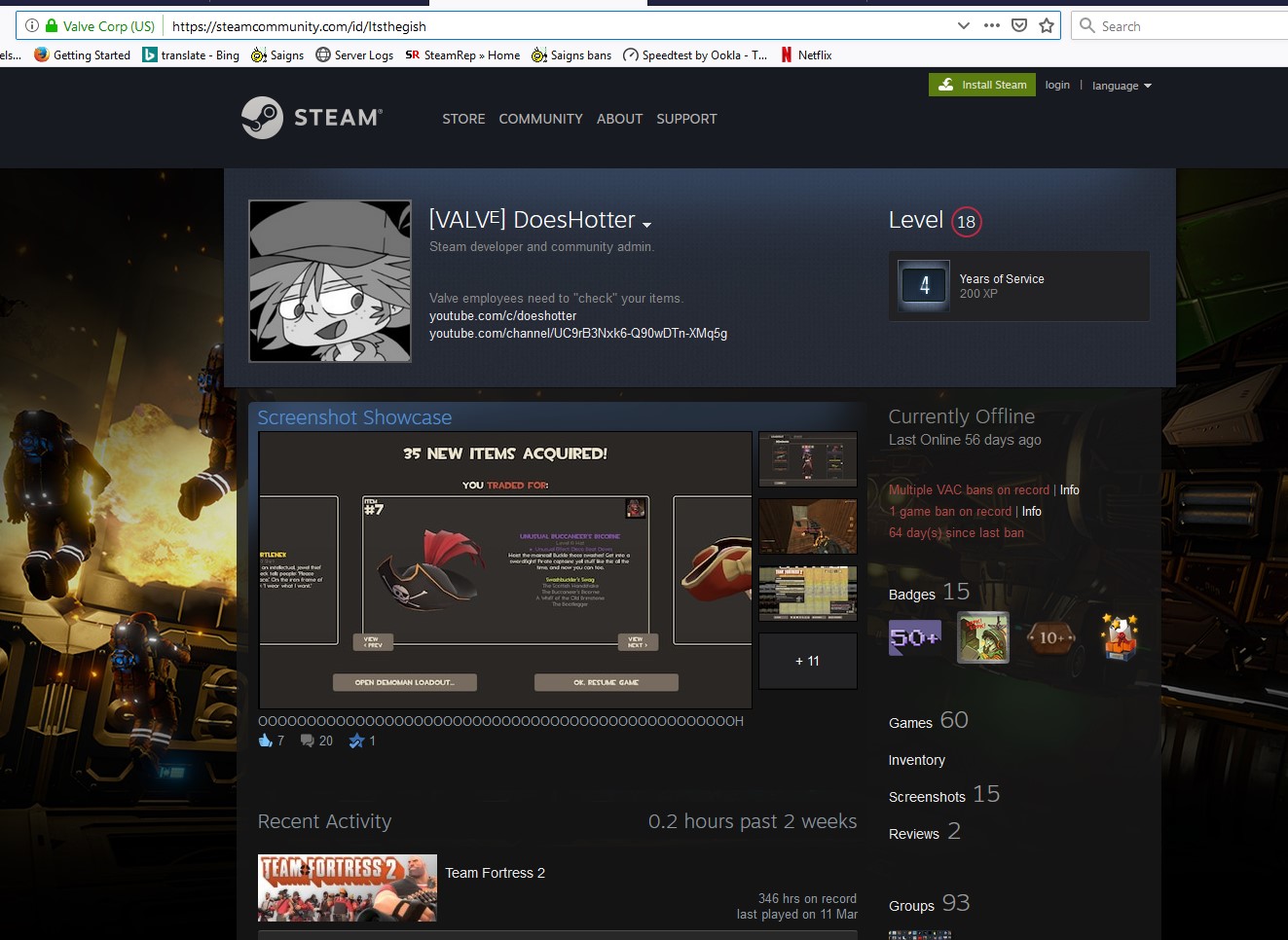Open the Groups 93 link
The height and width of the screenshot is (940, 1288).
coord(929,904)
